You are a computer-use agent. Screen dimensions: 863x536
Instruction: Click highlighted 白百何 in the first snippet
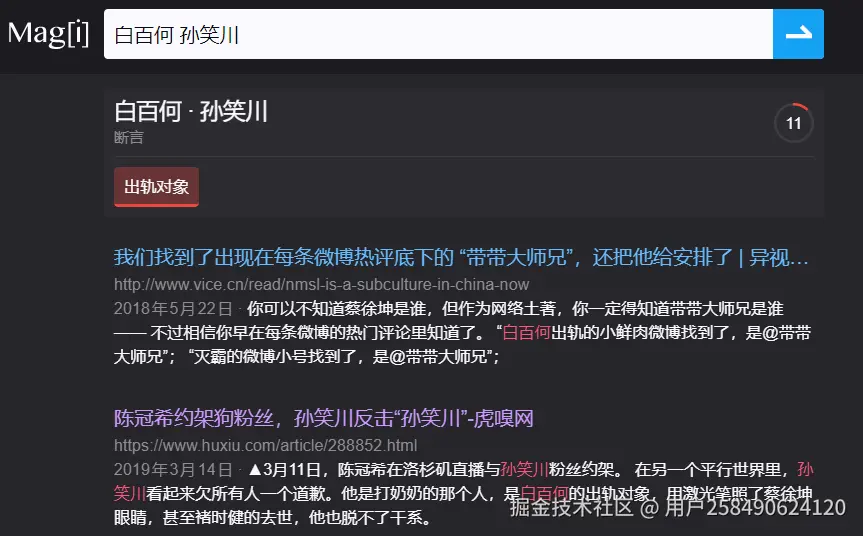(527, 333)
